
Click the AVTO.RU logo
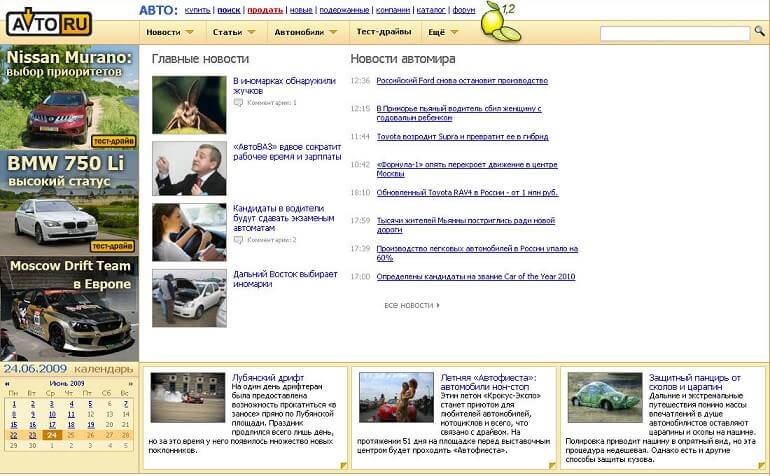pyautogui.click(x=49, y=23)
